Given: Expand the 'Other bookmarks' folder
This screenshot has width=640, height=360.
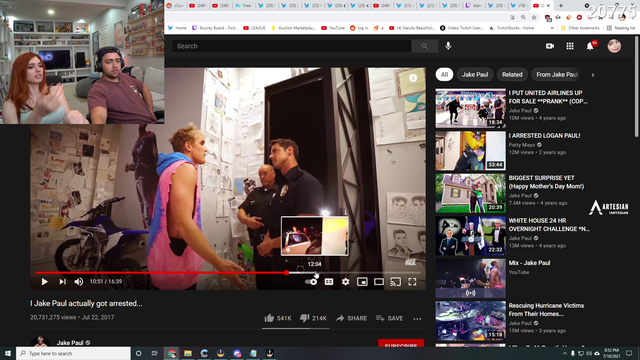Looking at the screenshot, I should [x=580, y=28].
